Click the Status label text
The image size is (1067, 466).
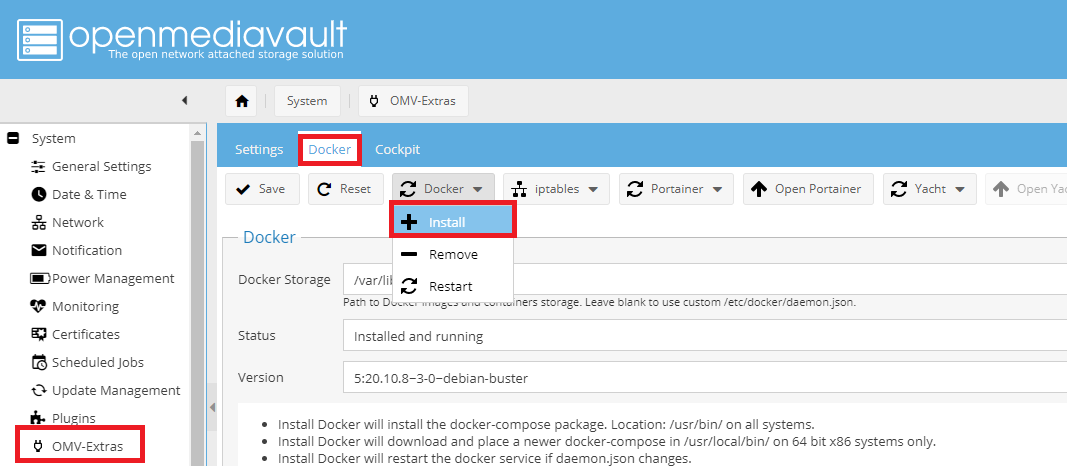[257, 335]
